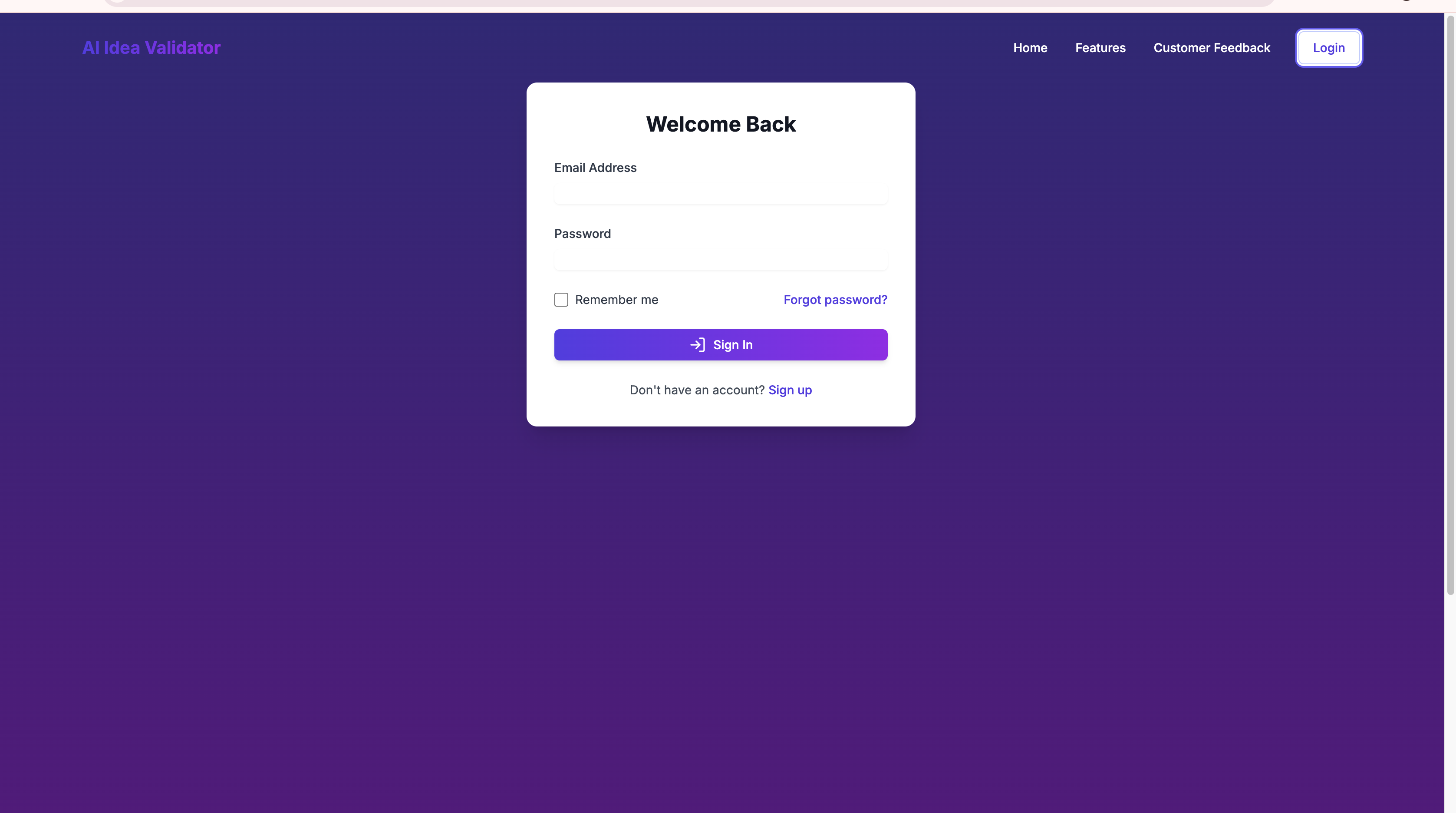Go to Features in navigation

1100,47
